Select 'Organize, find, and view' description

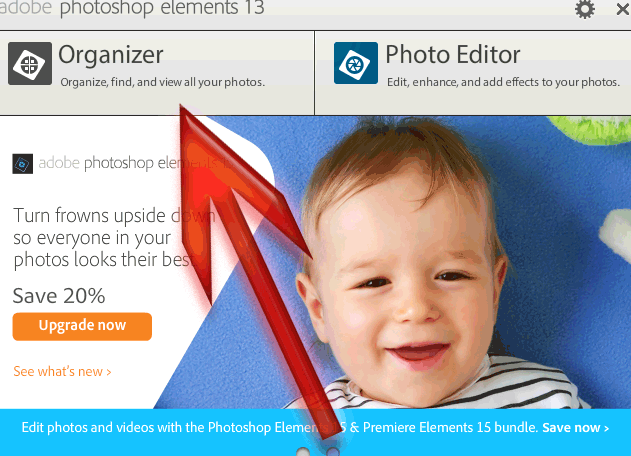tap(163, 82)
